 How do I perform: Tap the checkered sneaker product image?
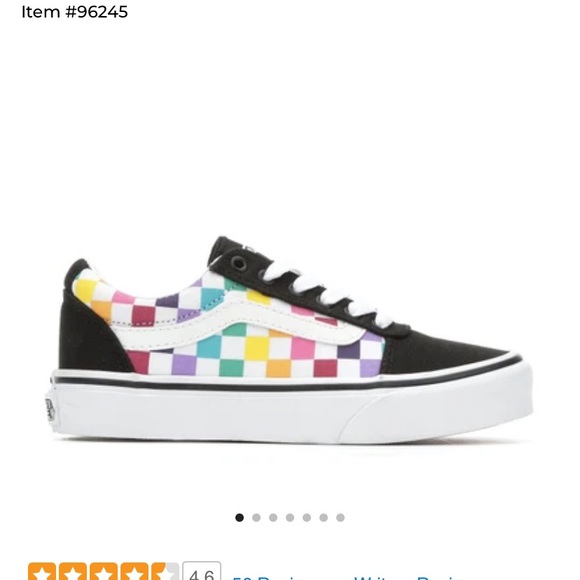[x=291, y=339]
